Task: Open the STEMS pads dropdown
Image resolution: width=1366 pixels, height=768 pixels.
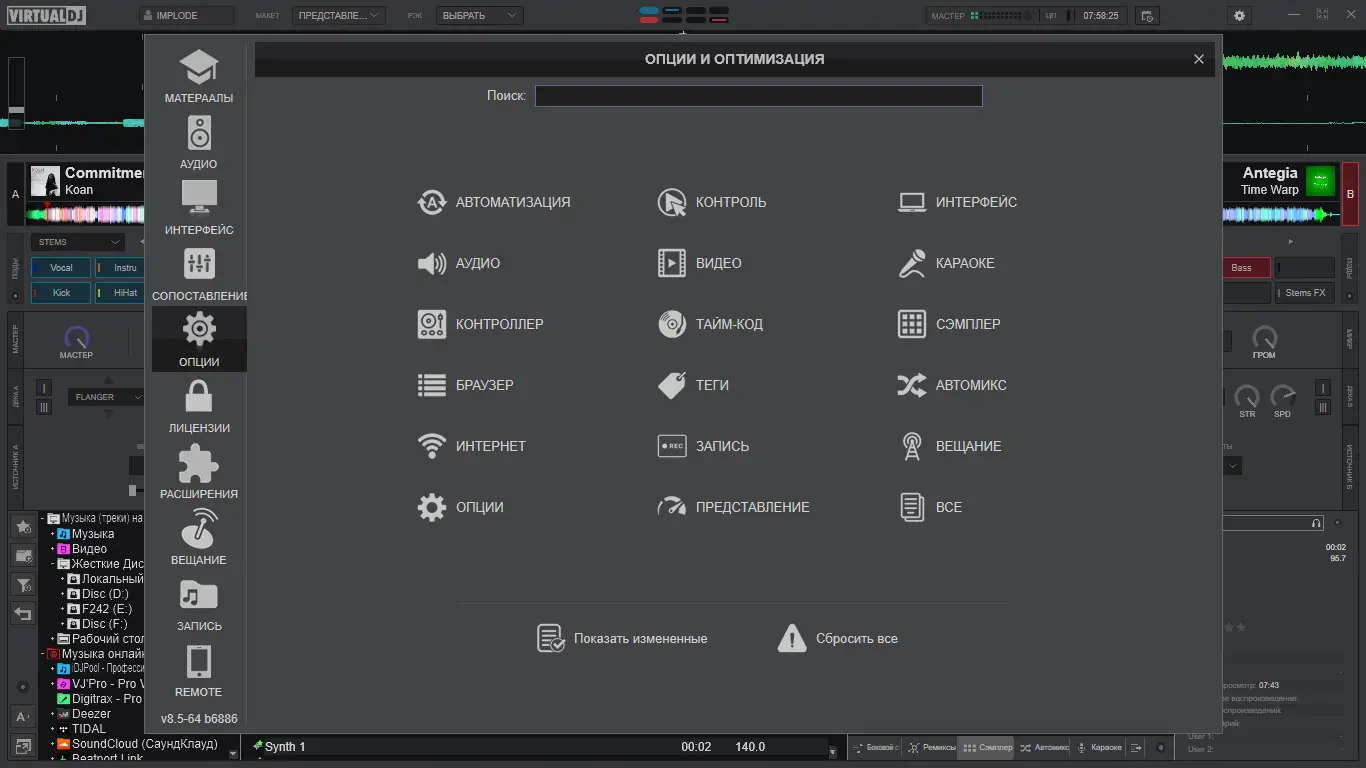Action: click(x=78, y=242)
